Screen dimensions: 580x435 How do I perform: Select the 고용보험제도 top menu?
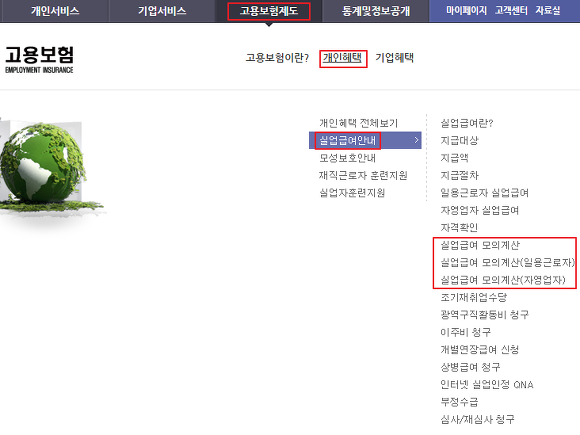[x=269, y=11]
